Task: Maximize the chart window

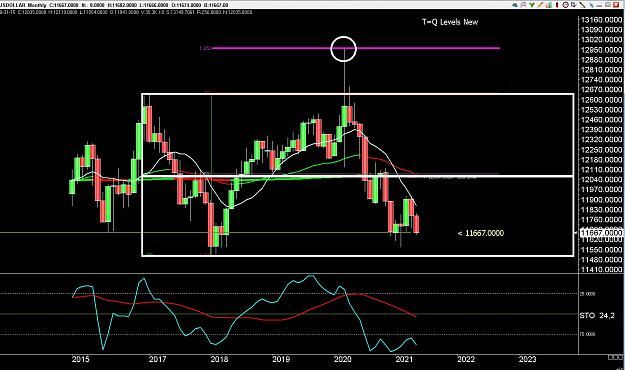Action: click(x=608, y=5)
